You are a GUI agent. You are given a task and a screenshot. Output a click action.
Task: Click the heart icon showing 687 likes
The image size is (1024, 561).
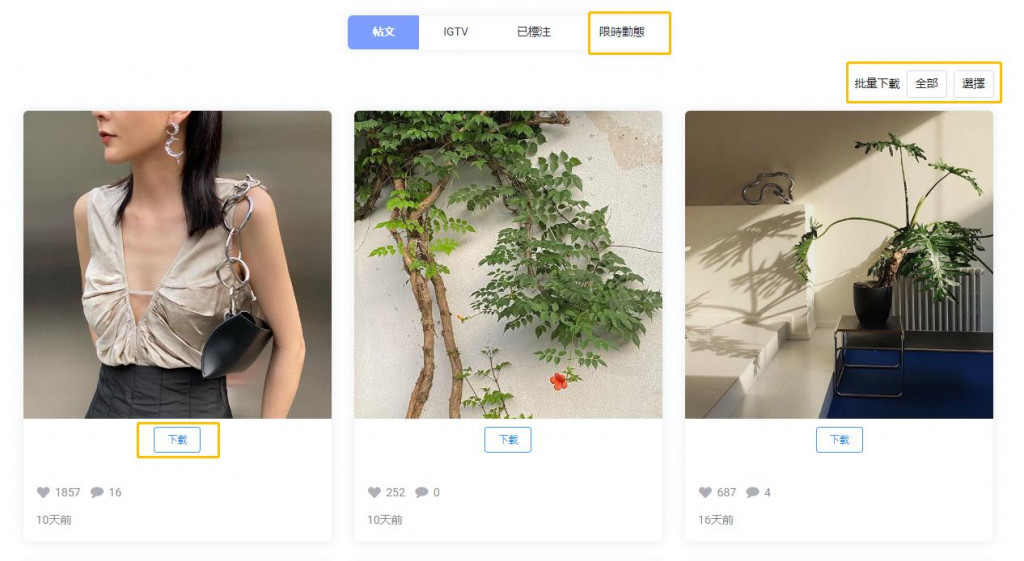point(705,492)
